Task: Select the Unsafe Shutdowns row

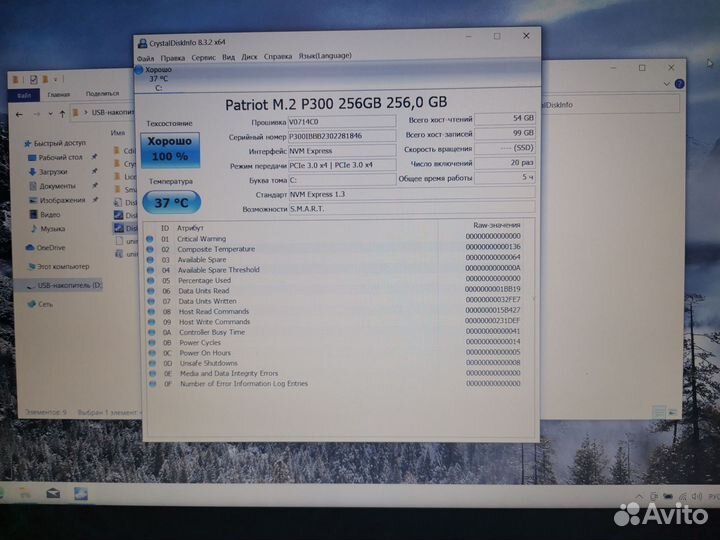Action: (334, 363)
